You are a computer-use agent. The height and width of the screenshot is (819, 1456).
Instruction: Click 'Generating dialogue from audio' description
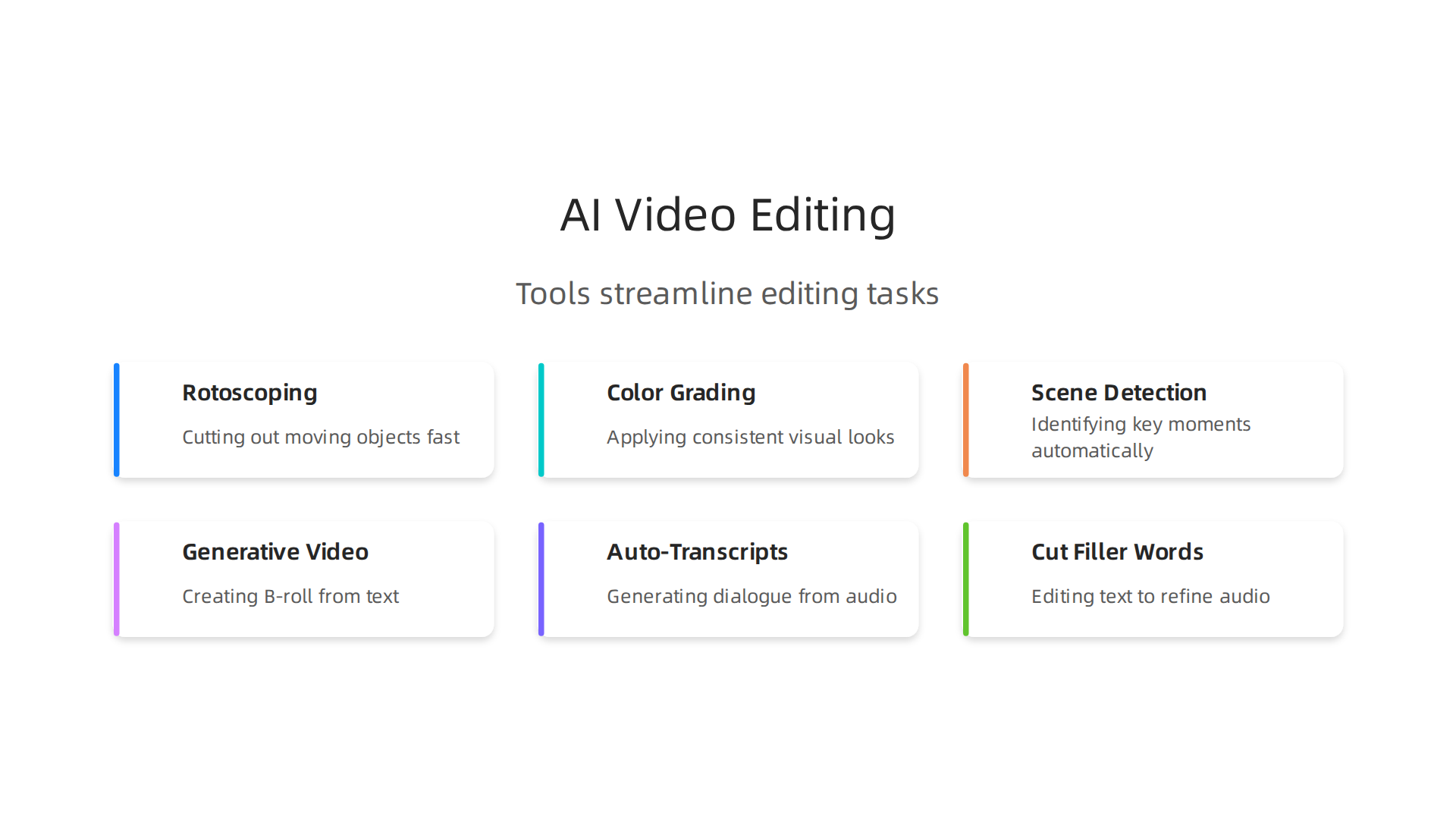point(752,597)
